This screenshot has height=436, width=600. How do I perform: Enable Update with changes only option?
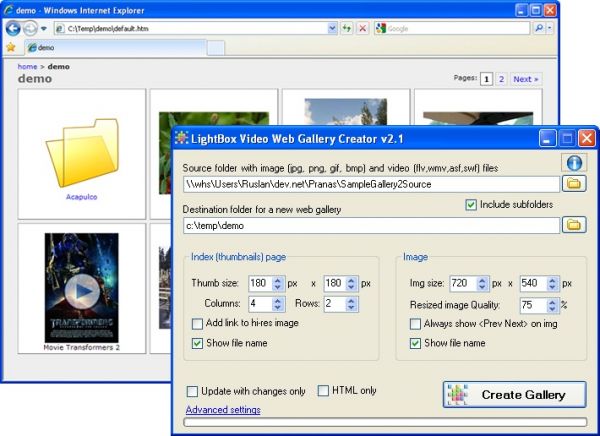(192, 391)
